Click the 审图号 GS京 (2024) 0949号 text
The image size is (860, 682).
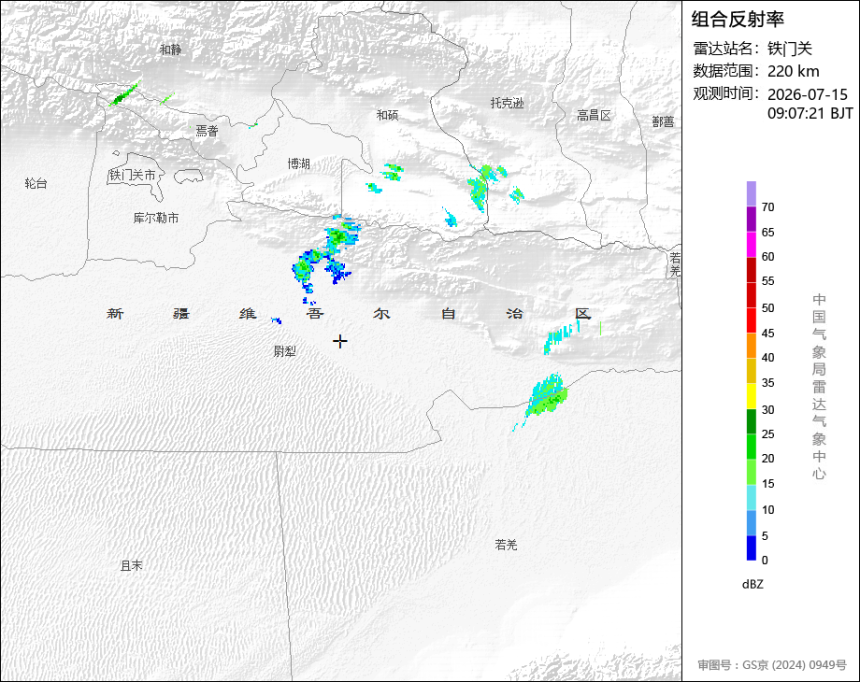tap(772, 664)
